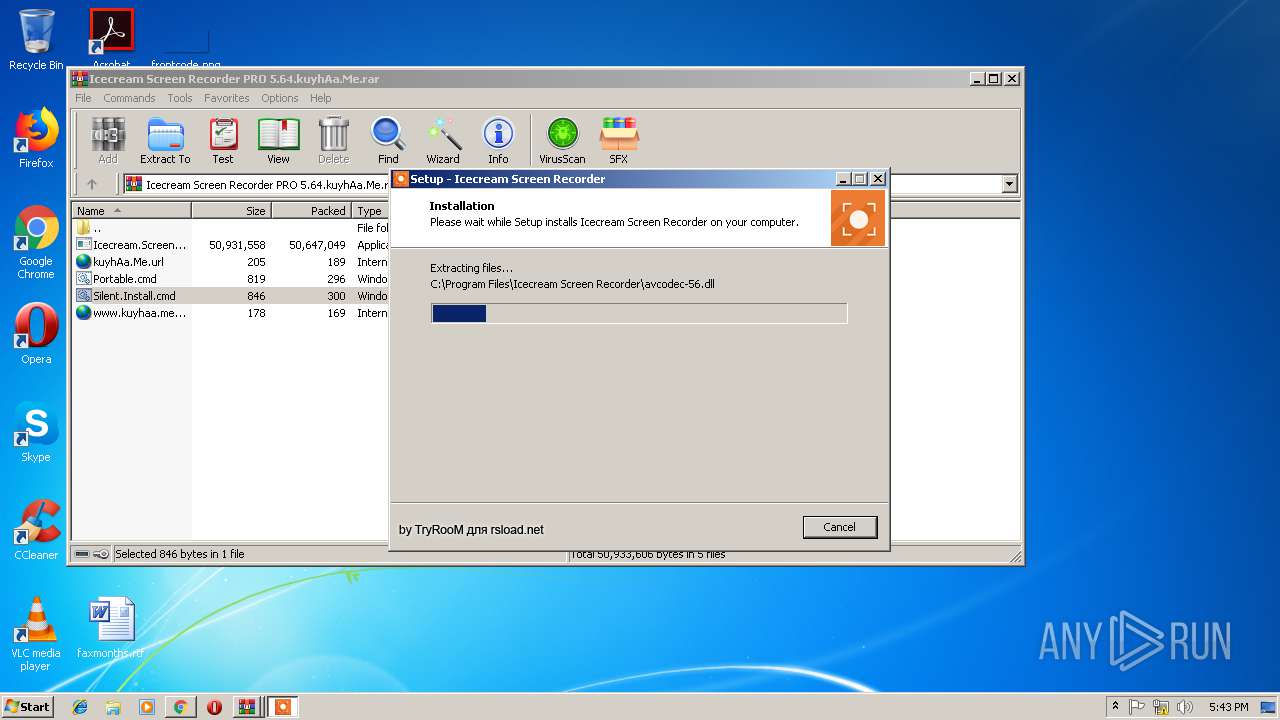Sort file list by Type column
Image resolution: width=1280 pixels, height=720 pixels.
coord(370,211)
